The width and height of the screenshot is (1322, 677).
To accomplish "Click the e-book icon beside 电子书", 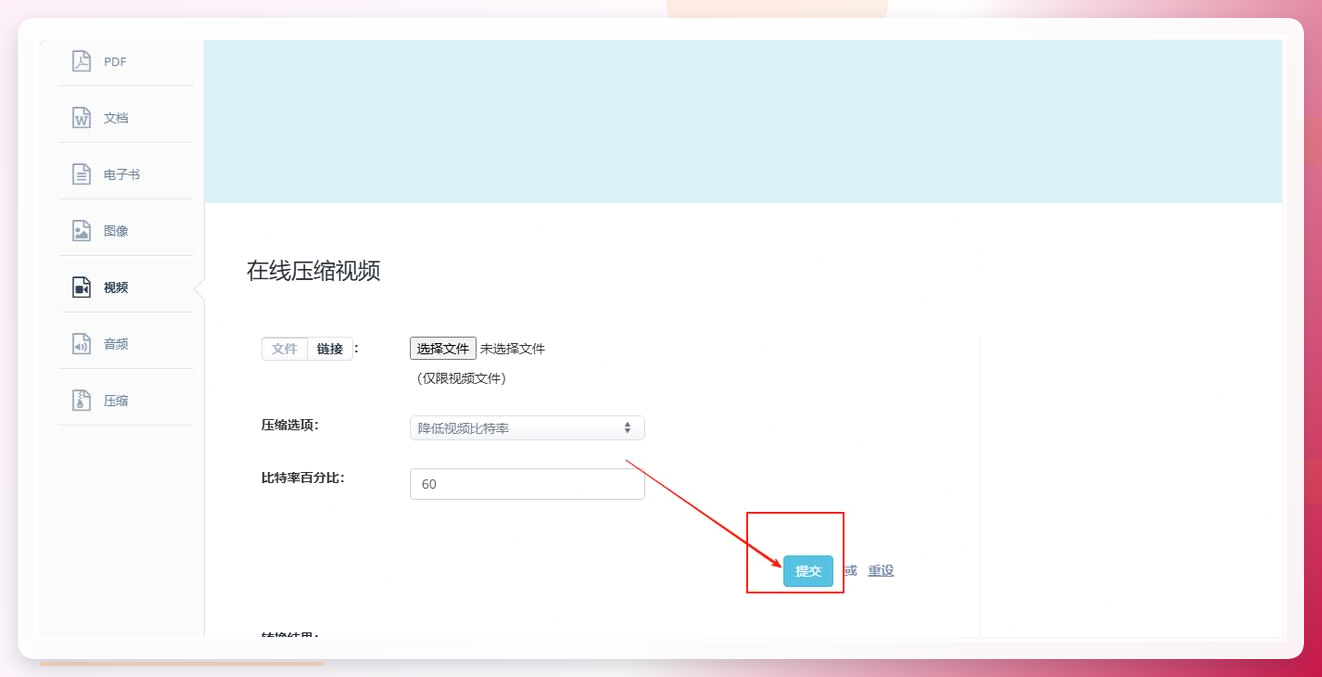I will coord(81,174).
